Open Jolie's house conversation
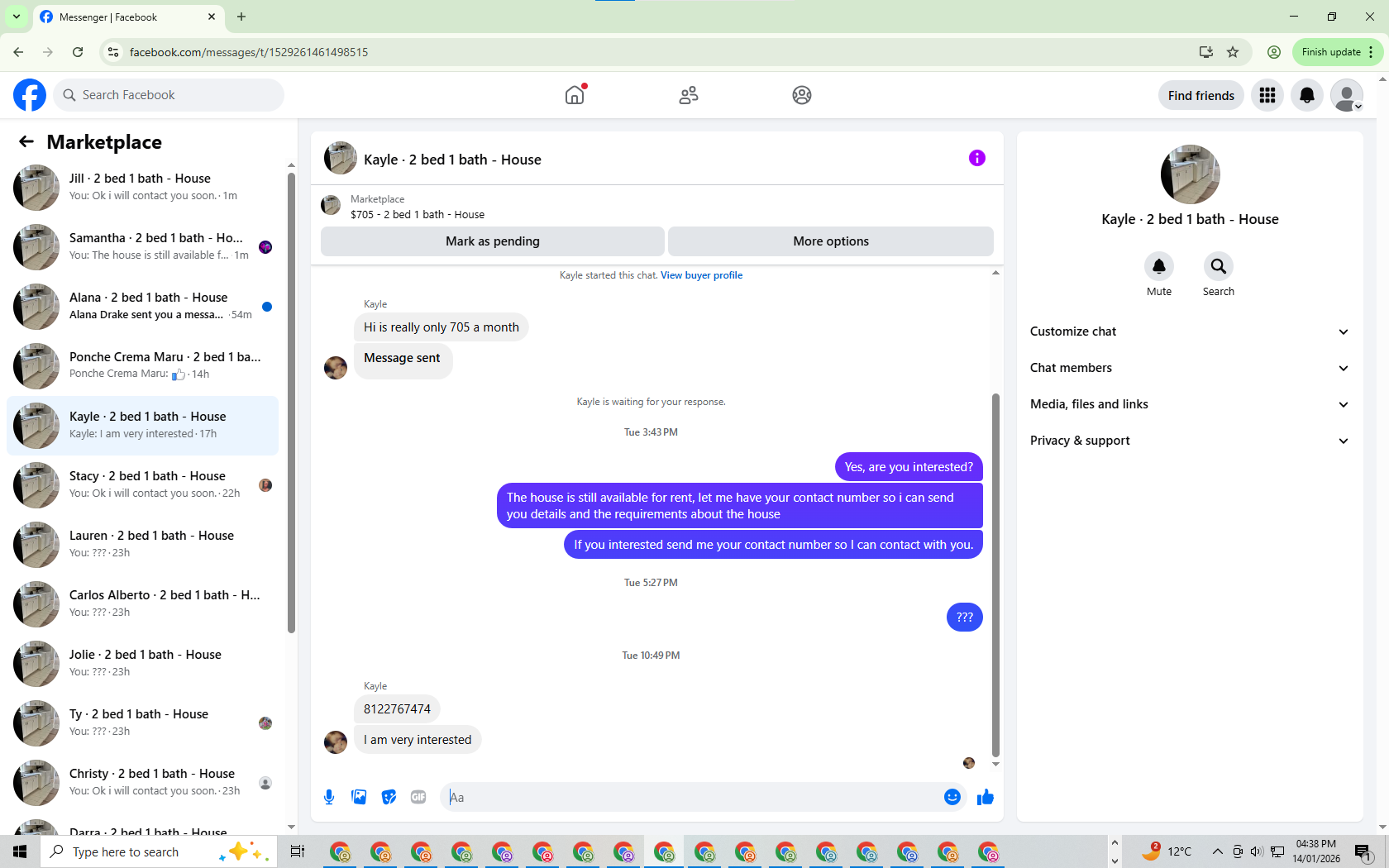1389x868 pixels. tap(142, 664)
